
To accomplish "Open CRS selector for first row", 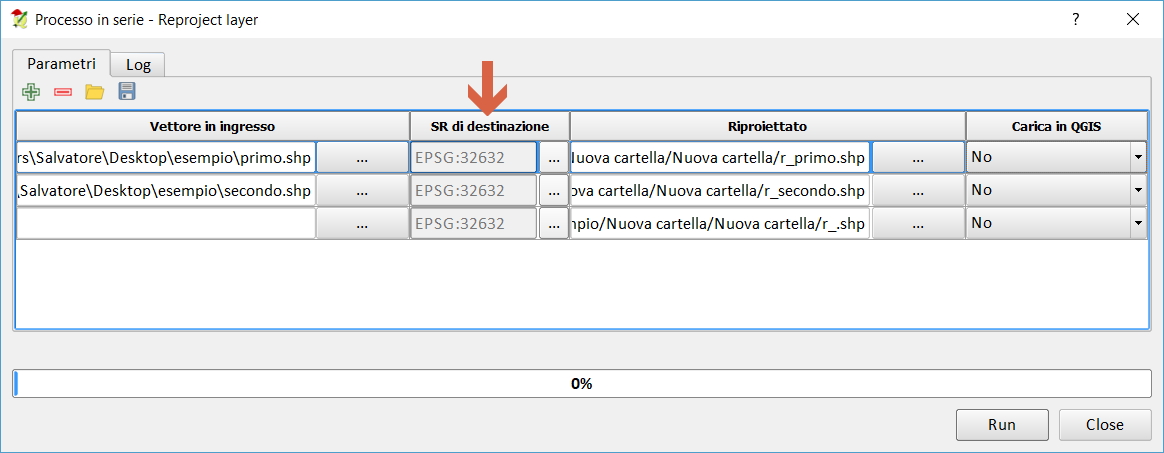I will [553, 157].
